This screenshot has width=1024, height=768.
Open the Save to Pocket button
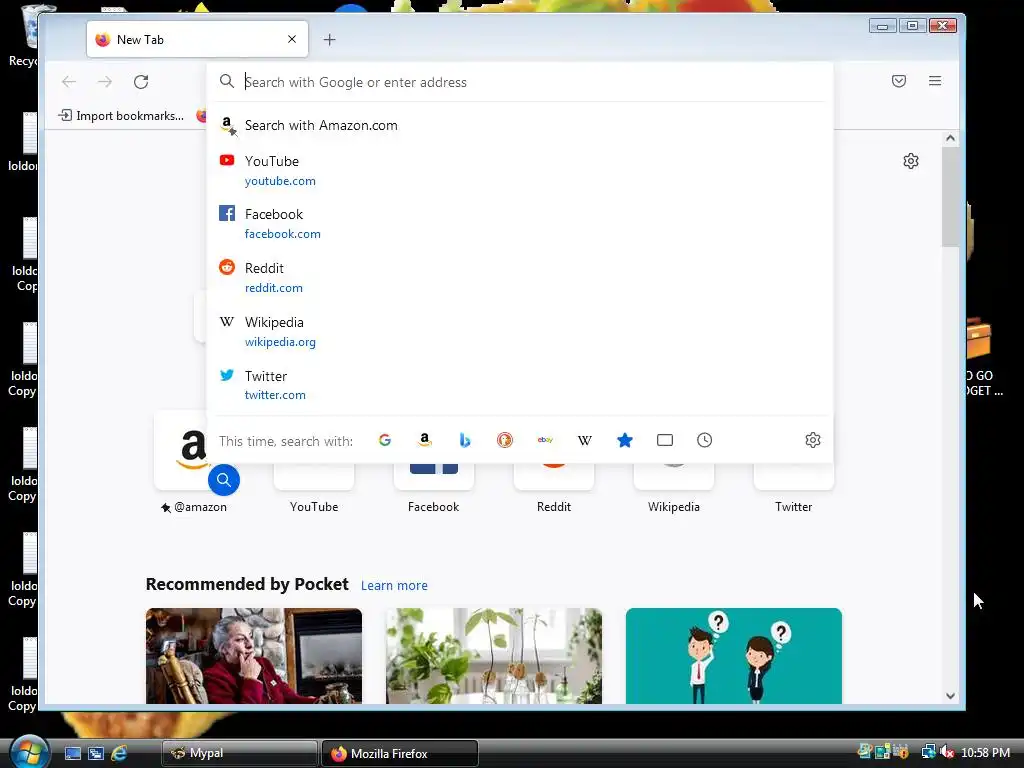[x=899, y=81]
